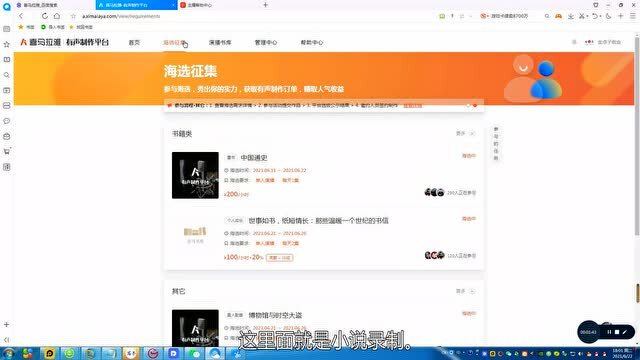This screenshot has height=360, width=640.
Task: Open the browser hamburger menu
Action: coord(632,16)
